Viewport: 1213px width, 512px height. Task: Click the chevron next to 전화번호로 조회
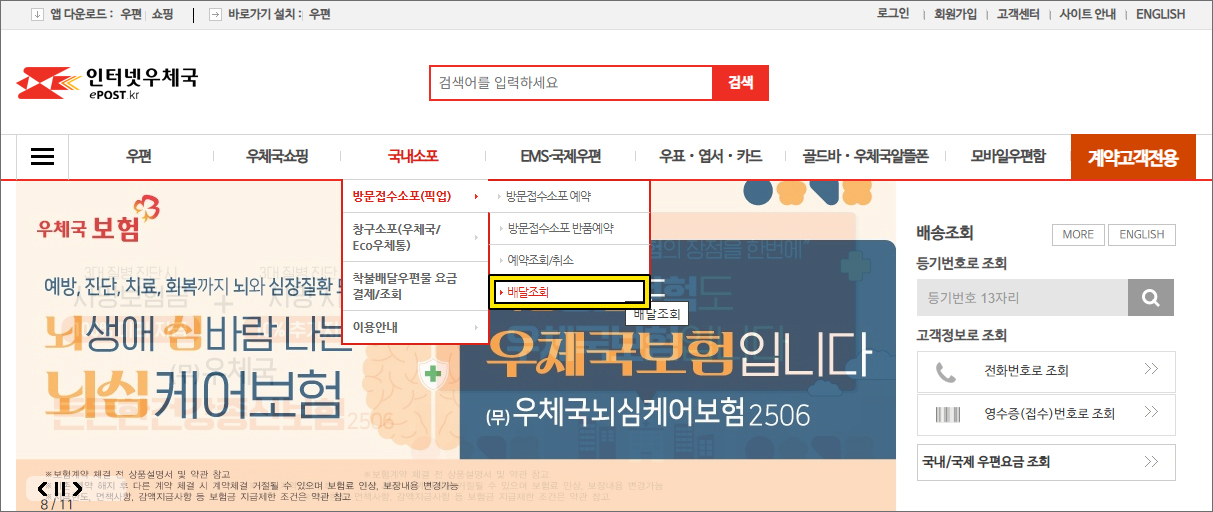1151,370
